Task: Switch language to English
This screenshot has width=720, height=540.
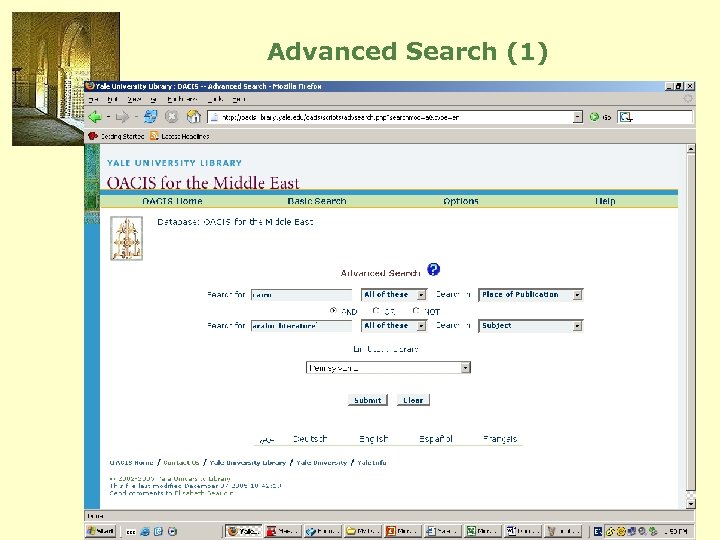Action: 373,439
